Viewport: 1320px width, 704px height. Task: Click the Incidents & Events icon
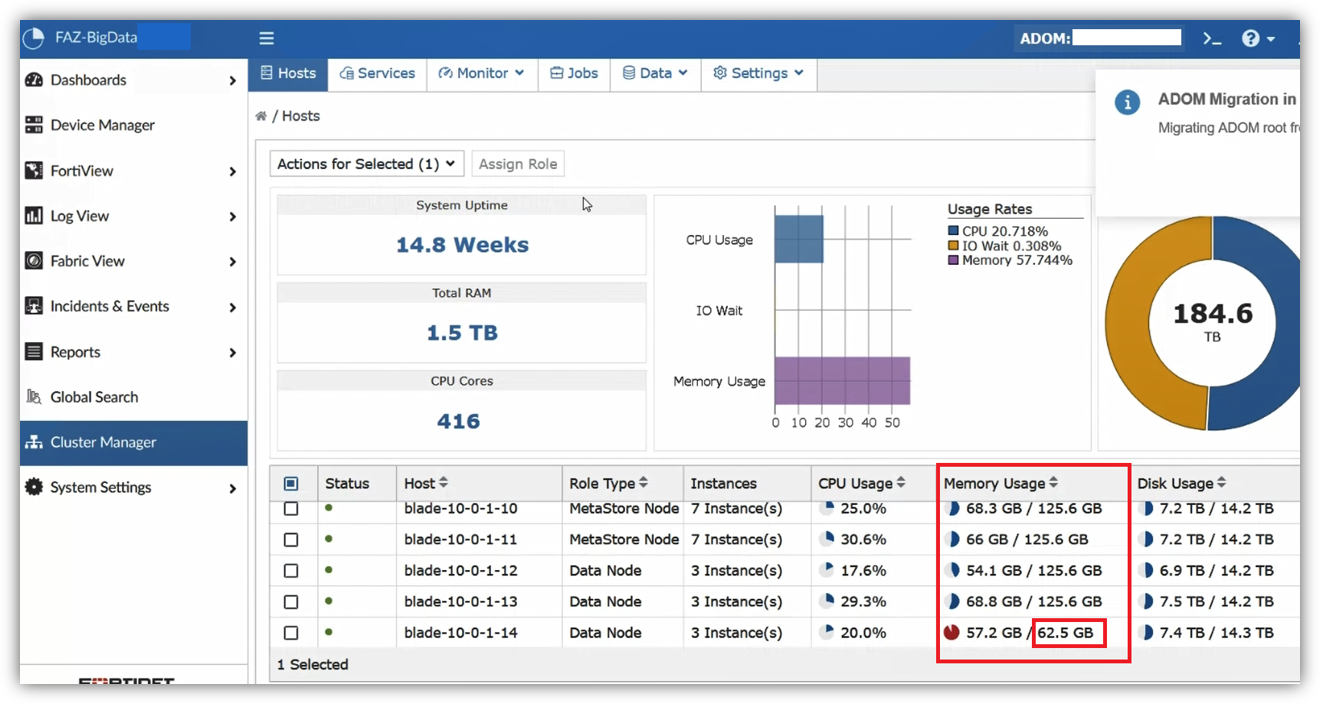pos(33,306)
